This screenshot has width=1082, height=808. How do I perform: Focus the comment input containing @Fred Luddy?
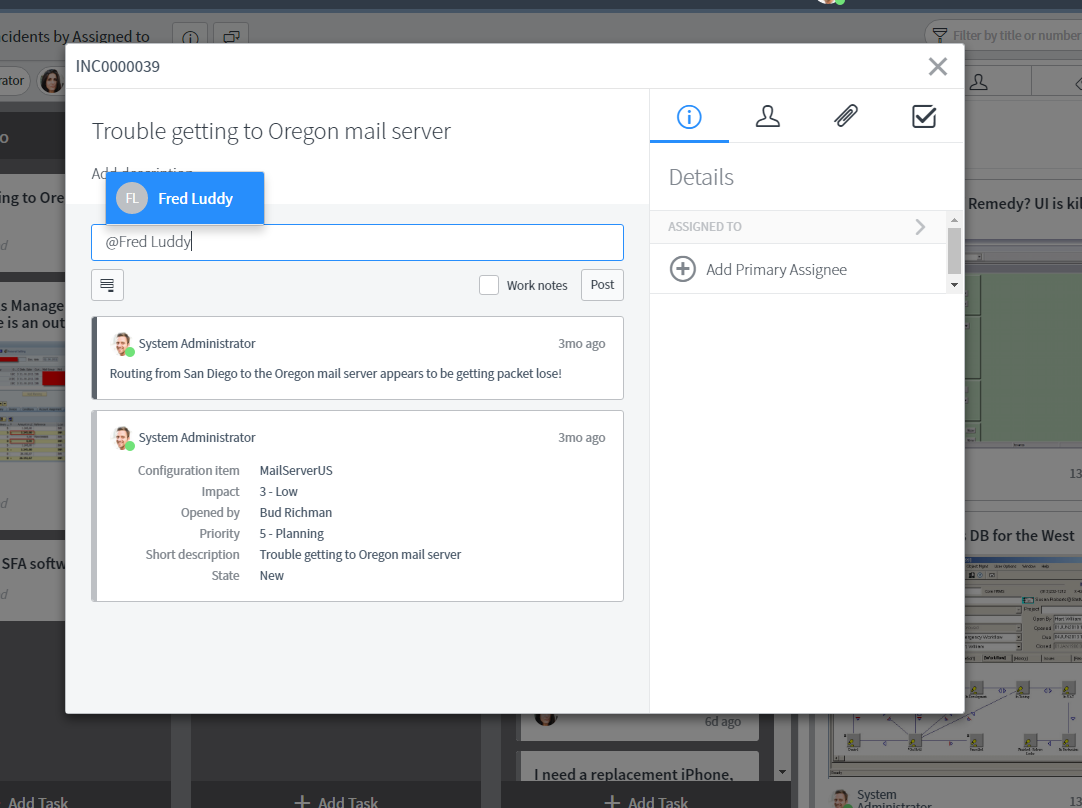(357, 242)
